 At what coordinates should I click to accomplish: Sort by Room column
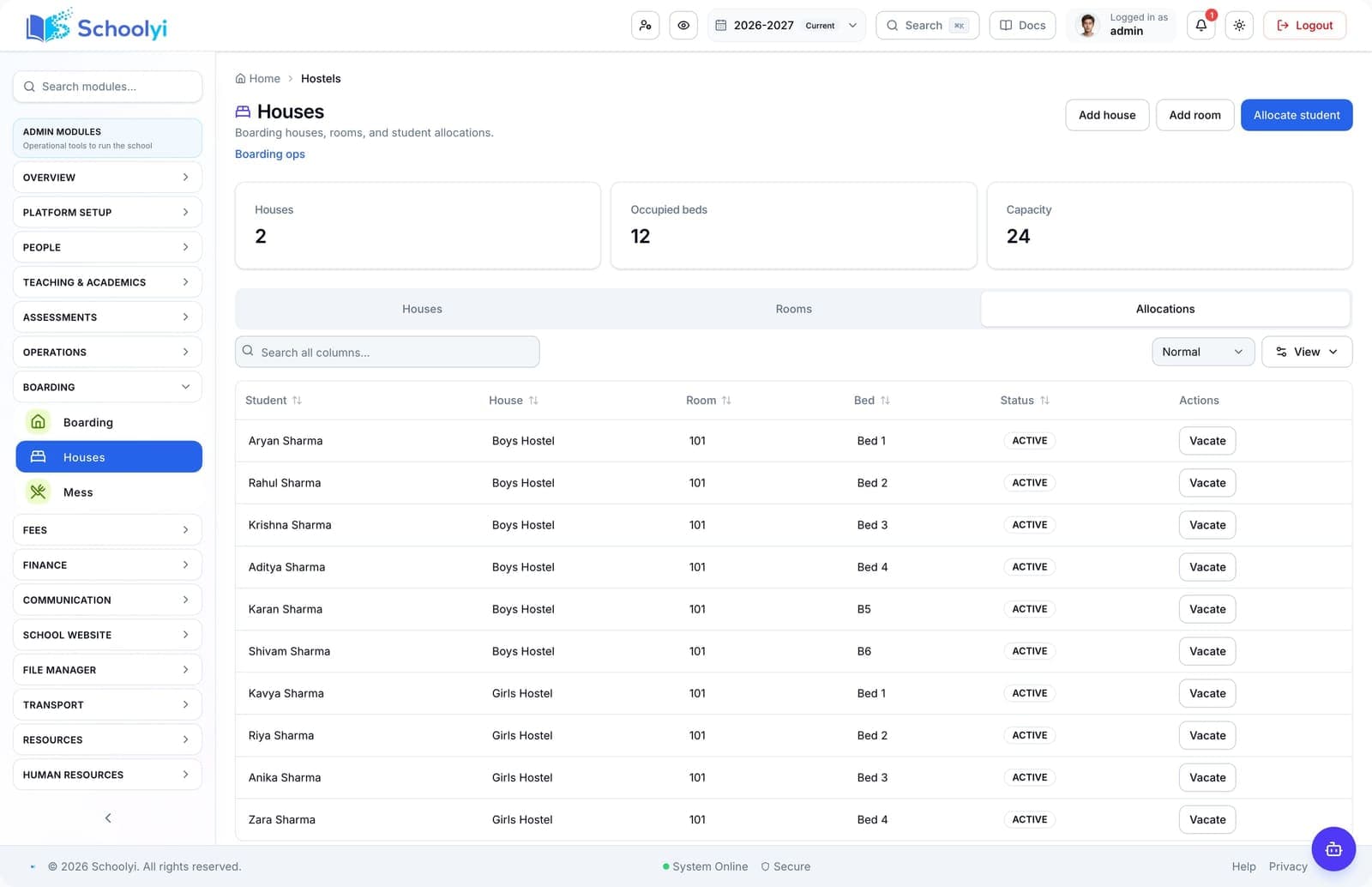click(x=708, y=401)
